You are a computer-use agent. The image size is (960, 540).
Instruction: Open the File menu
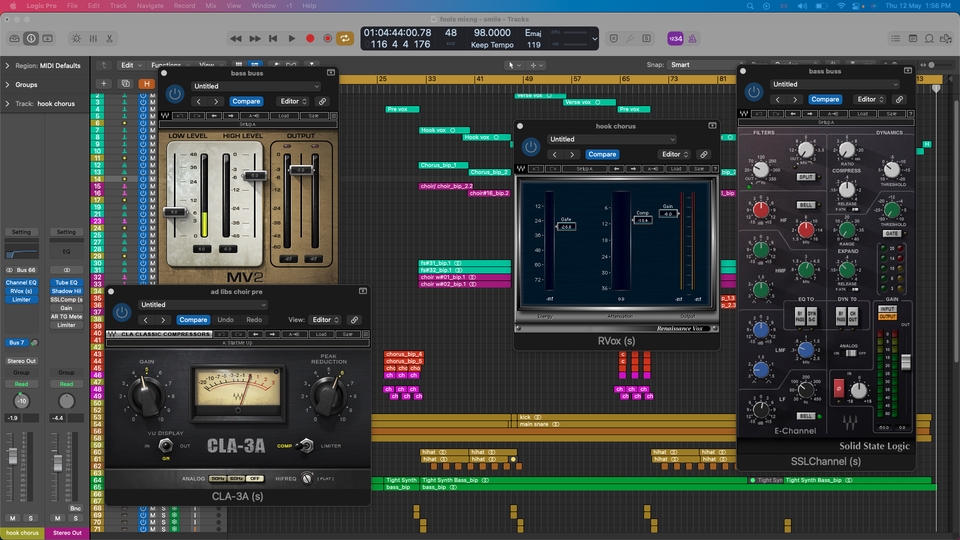(72, 6)
